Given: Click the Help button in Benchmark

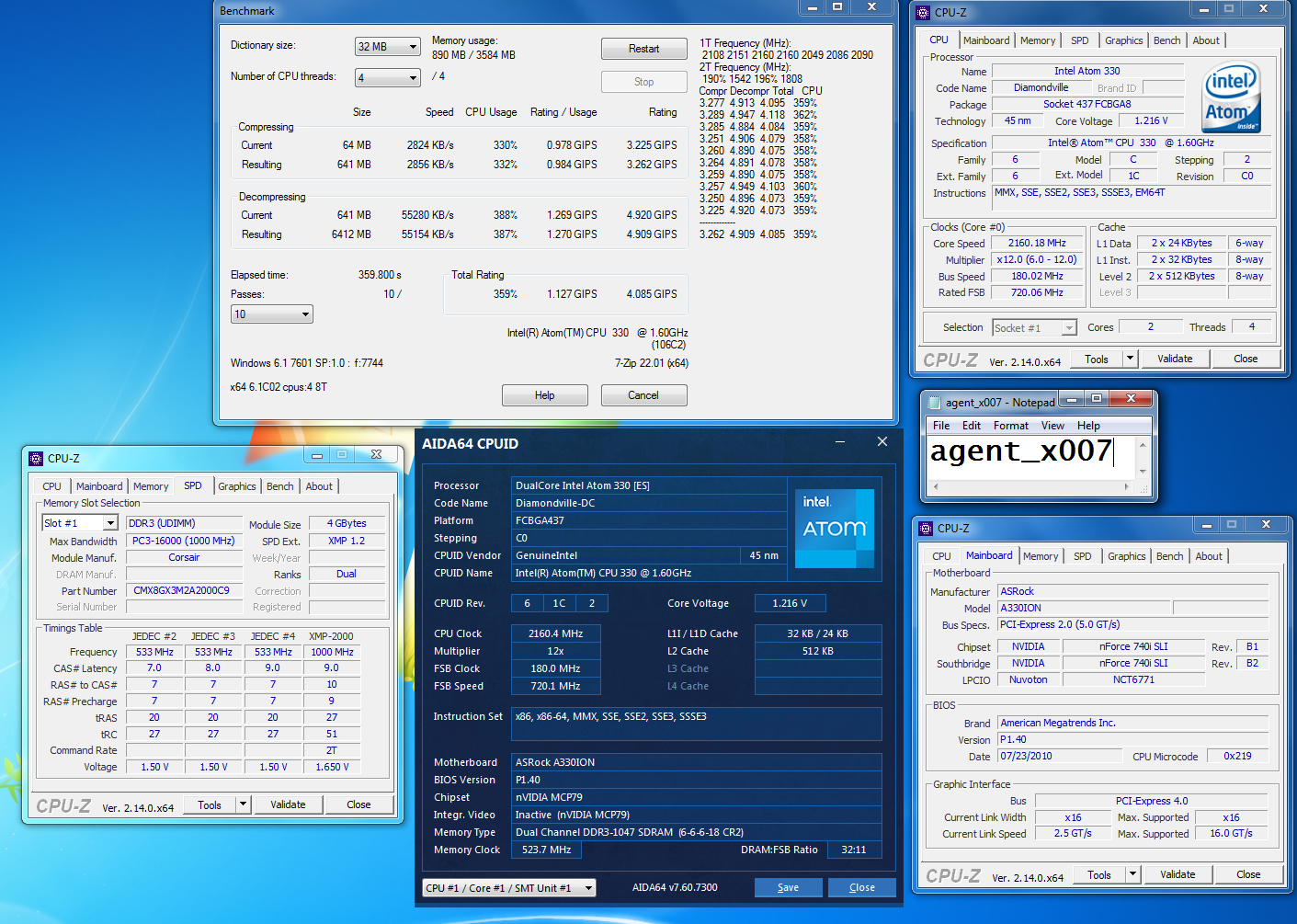Looking at the screenshot, I should (x=544, y=395).
